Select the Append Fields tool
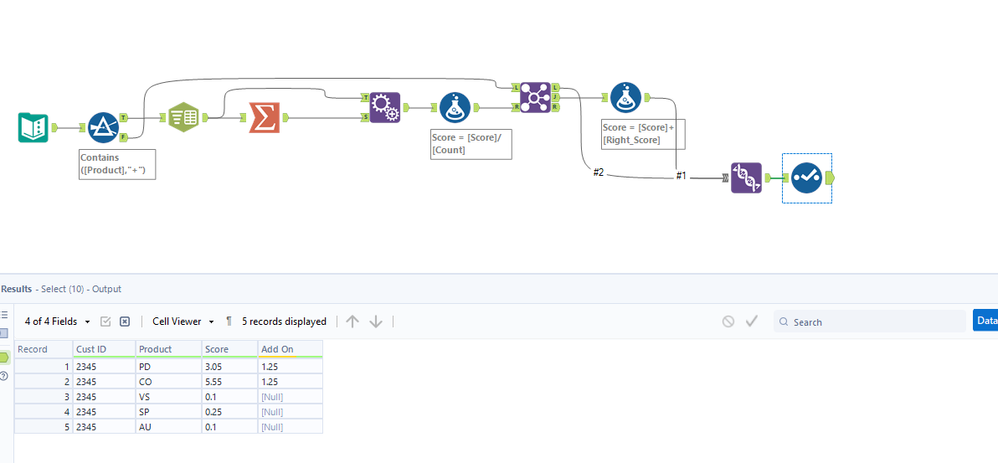Screen dimensions: 998x463 coord(385,107)
